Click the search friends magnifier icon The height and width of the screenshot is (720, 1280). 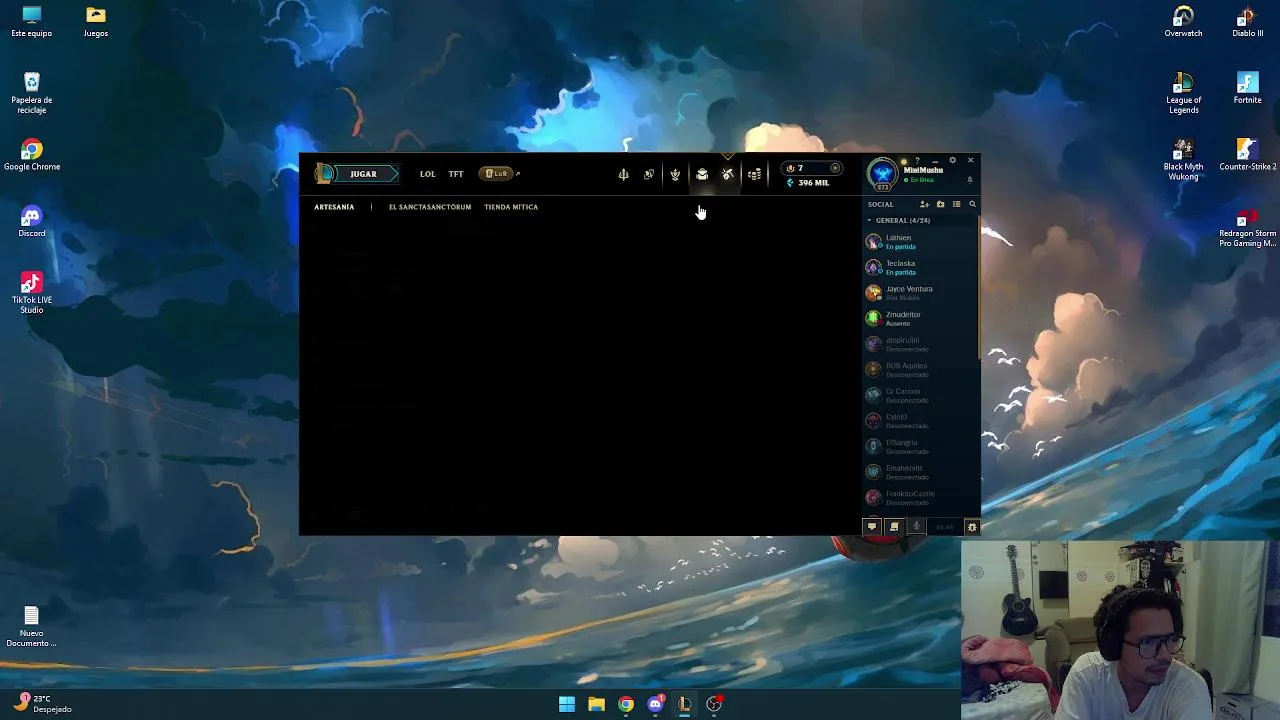[972, 204]
